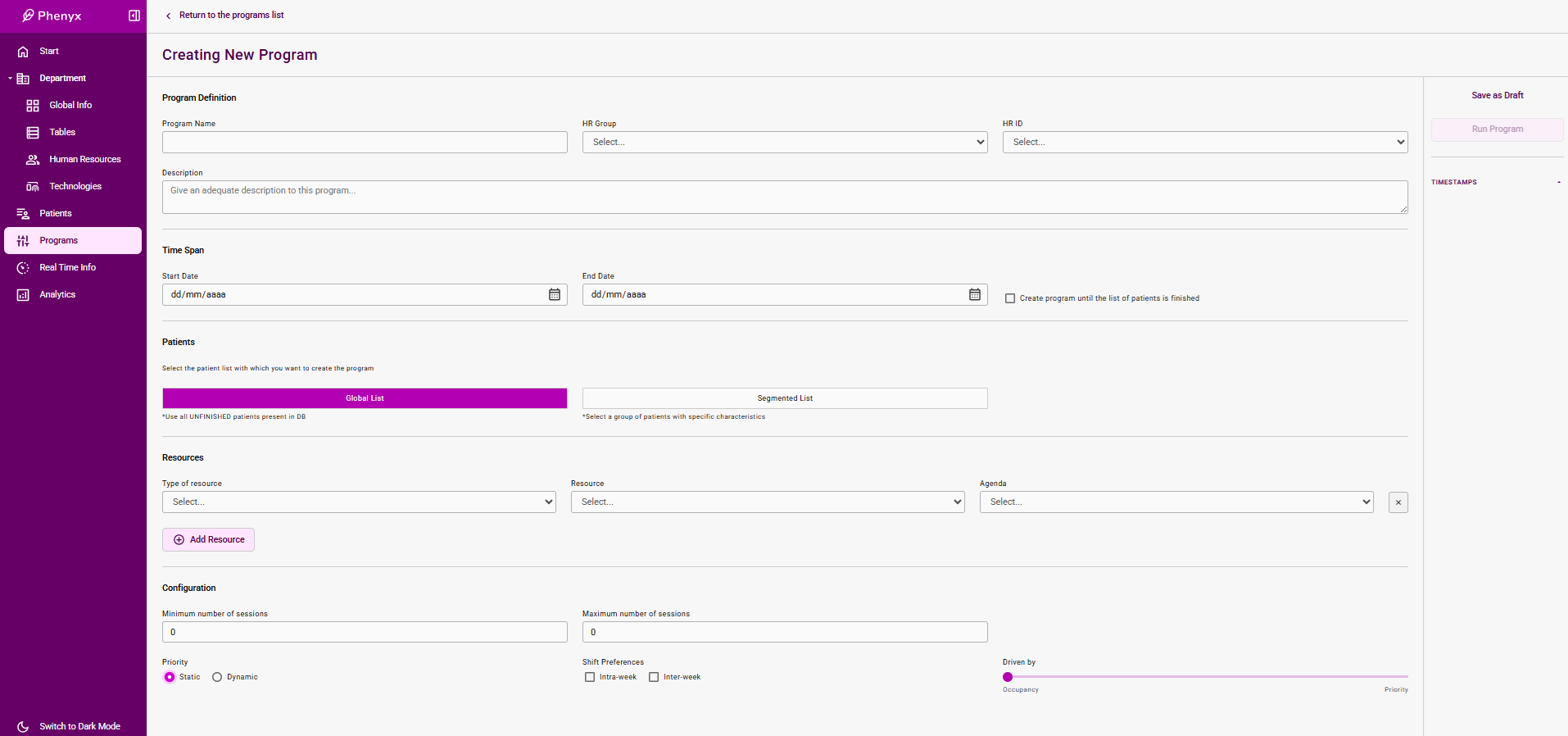Click the Analytics chart icon
This screenshot has width=1568, height=736.
point(23,295)
